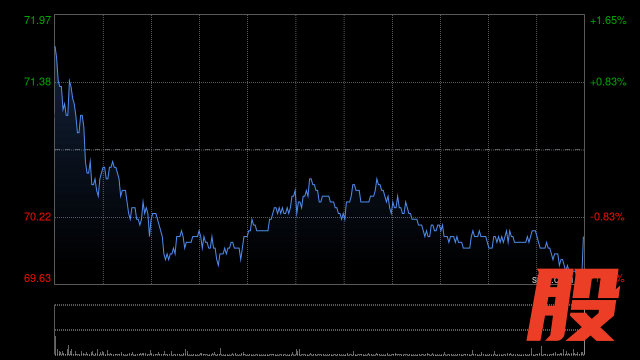Click the -0.83% percentage label
The image size is (640, 360).
click(x=607, y=217)
